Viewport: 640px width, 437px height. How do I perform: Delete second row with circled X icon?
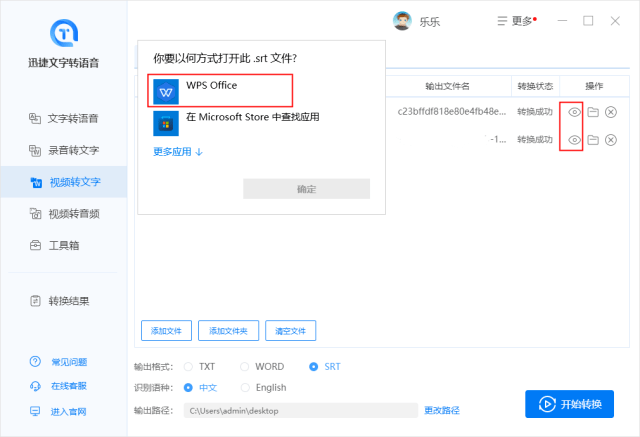[611, 140]
